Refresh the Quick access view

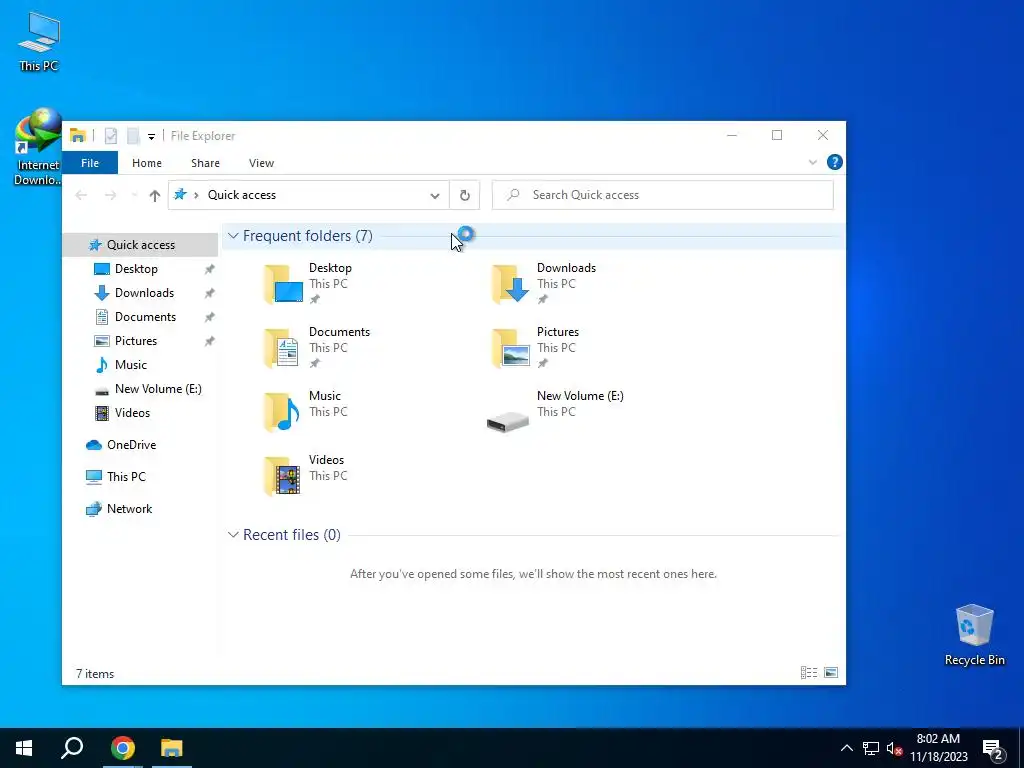[x=464, y=195]
